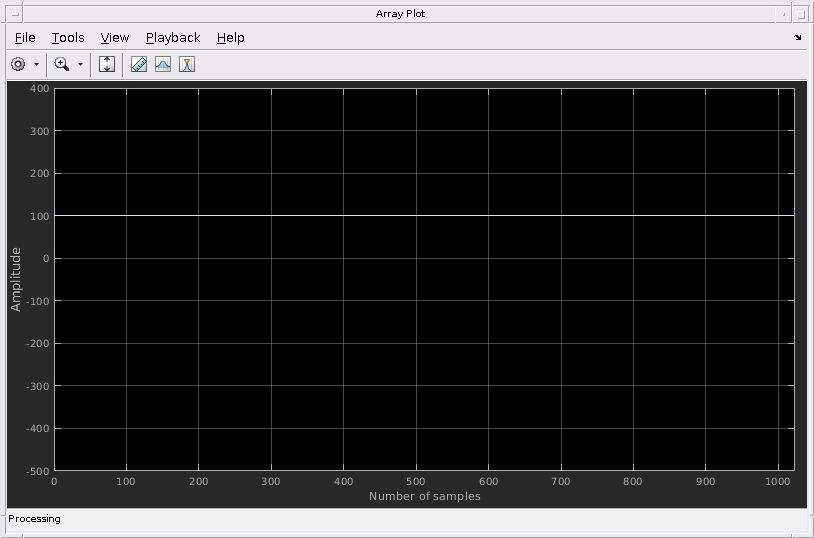The image size is (814, 538).
Task: Click the Array Plot window title
Action: coord(400,14)
